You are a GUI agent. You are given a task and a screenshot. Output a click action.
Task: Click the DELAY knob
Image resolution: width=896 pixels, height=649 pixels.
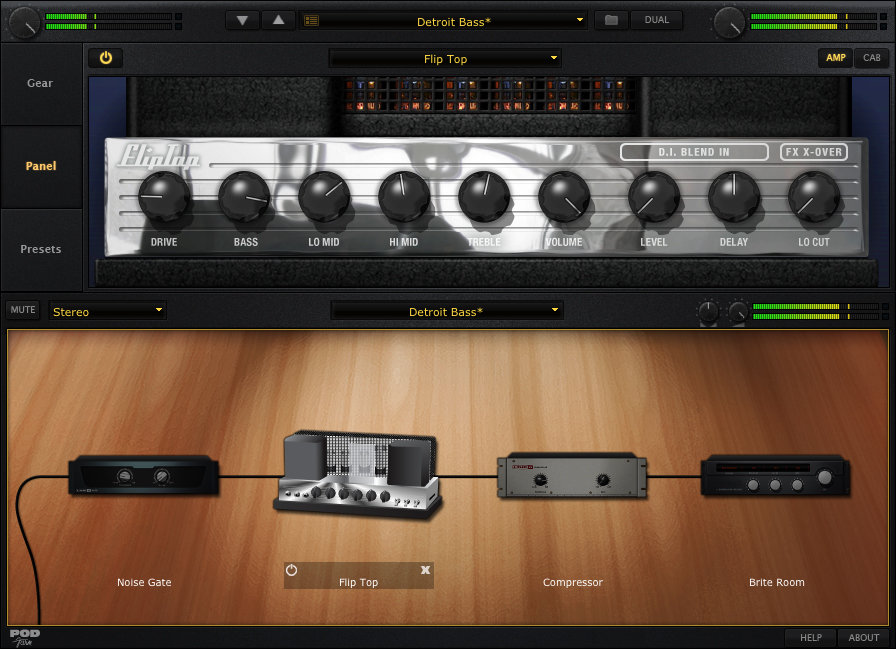pos(734,197)
